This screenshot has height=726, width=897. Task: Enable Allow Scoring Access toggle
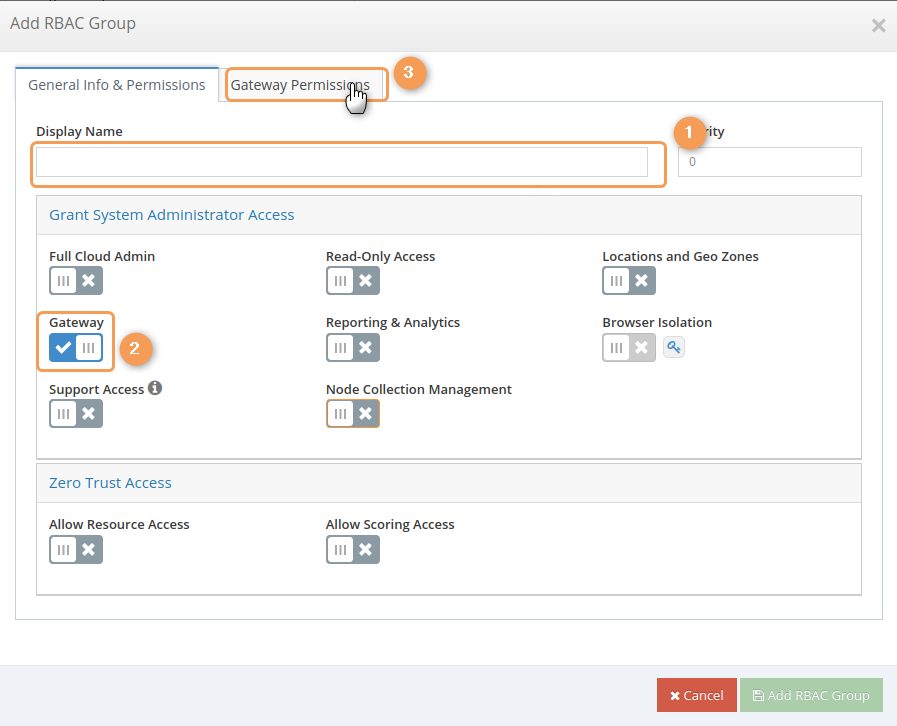click(352, 549)
